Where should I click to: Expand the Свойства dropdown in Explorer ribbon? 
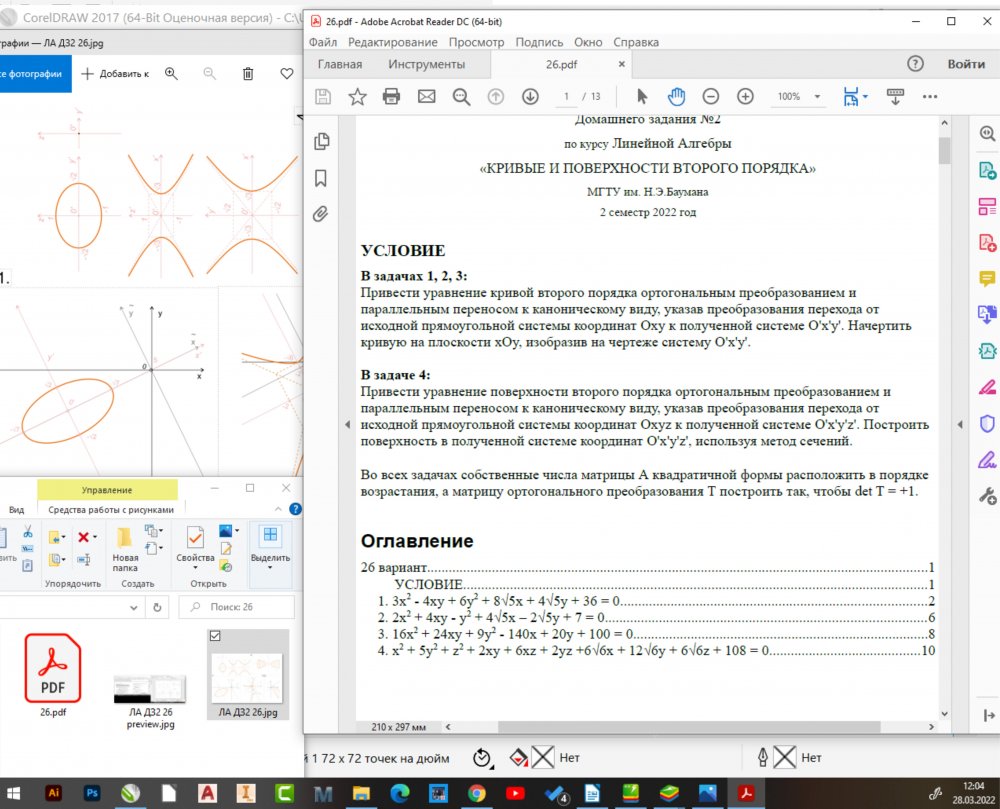(195, 568)
